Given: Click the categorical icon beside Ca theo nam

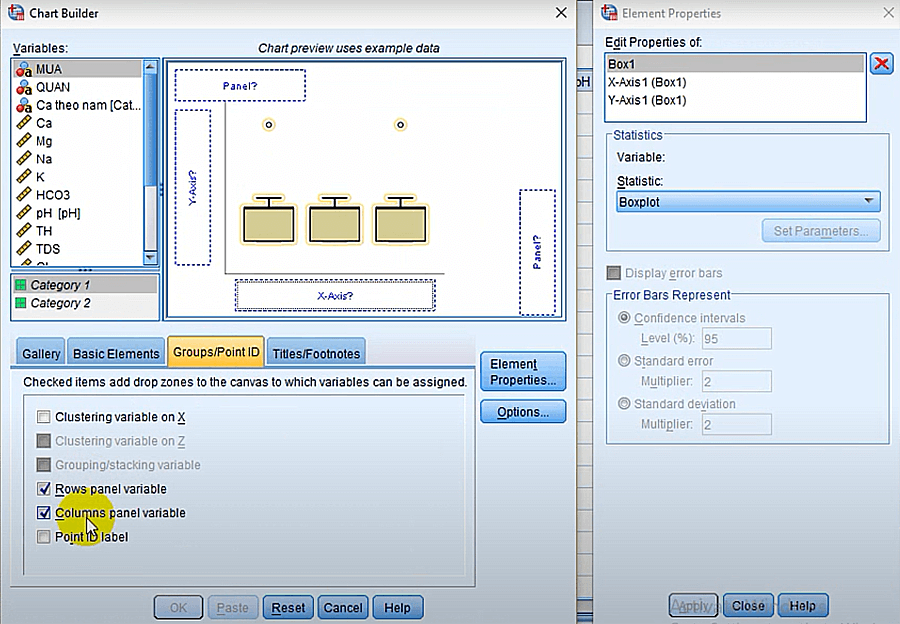Looking at the screenshot, I should click(x=22, y=105).
